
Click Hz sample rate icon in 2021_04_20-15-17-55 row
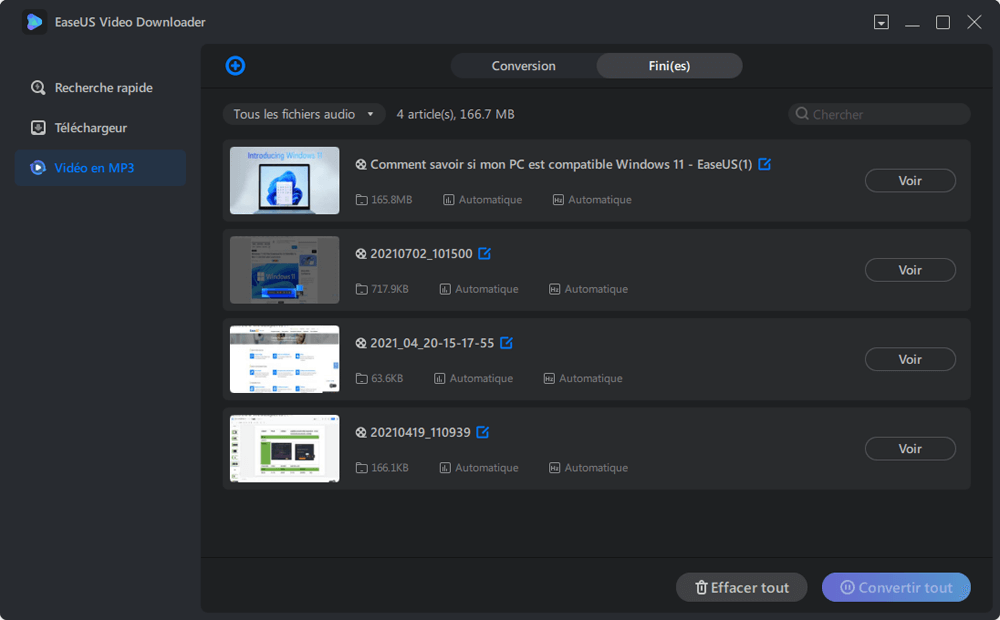[549, 378]
